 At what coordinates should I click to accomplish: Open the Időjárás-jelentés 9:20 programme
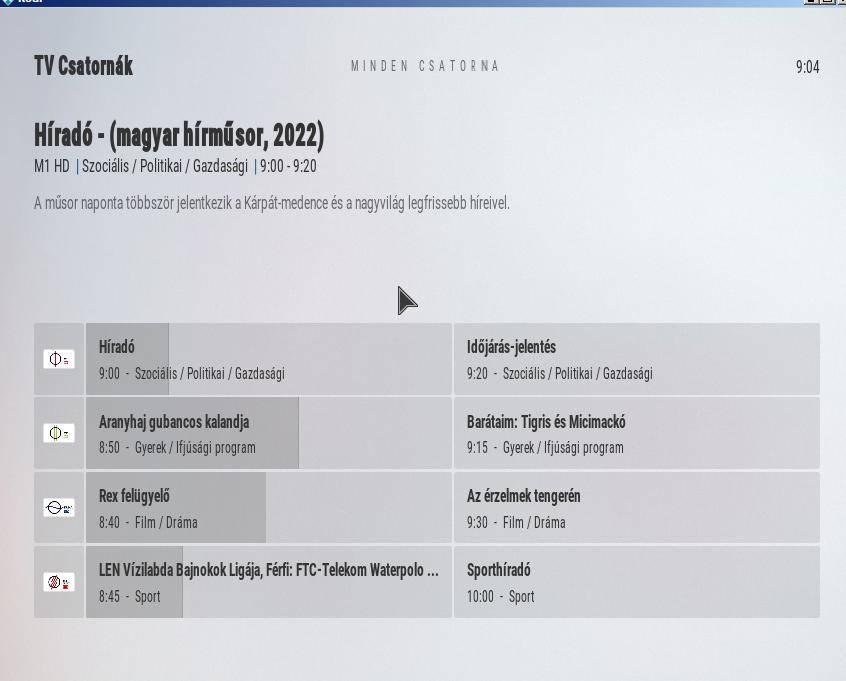coord(637,359)
